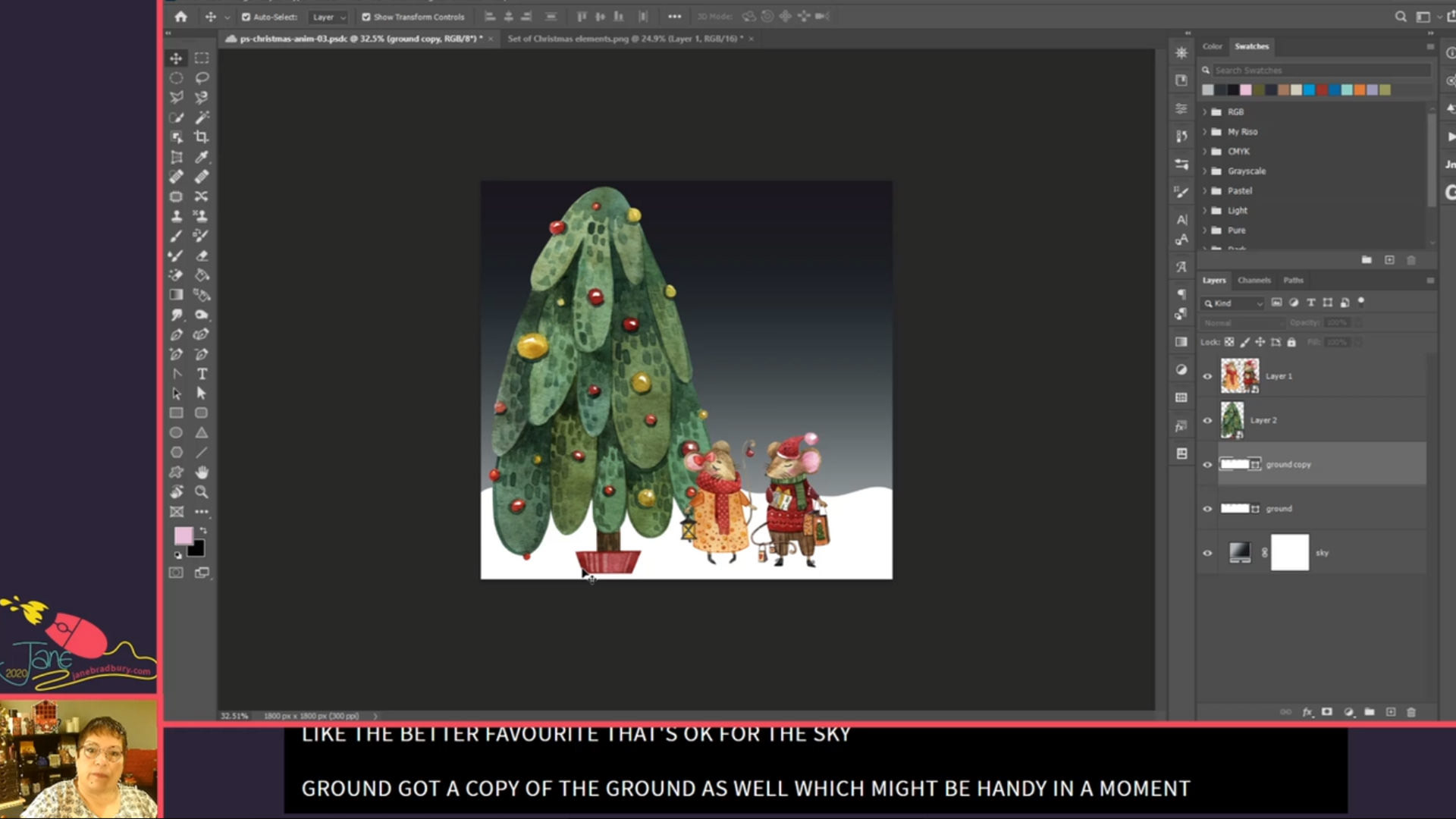Click the add layer mask icon

(1327, 712)
